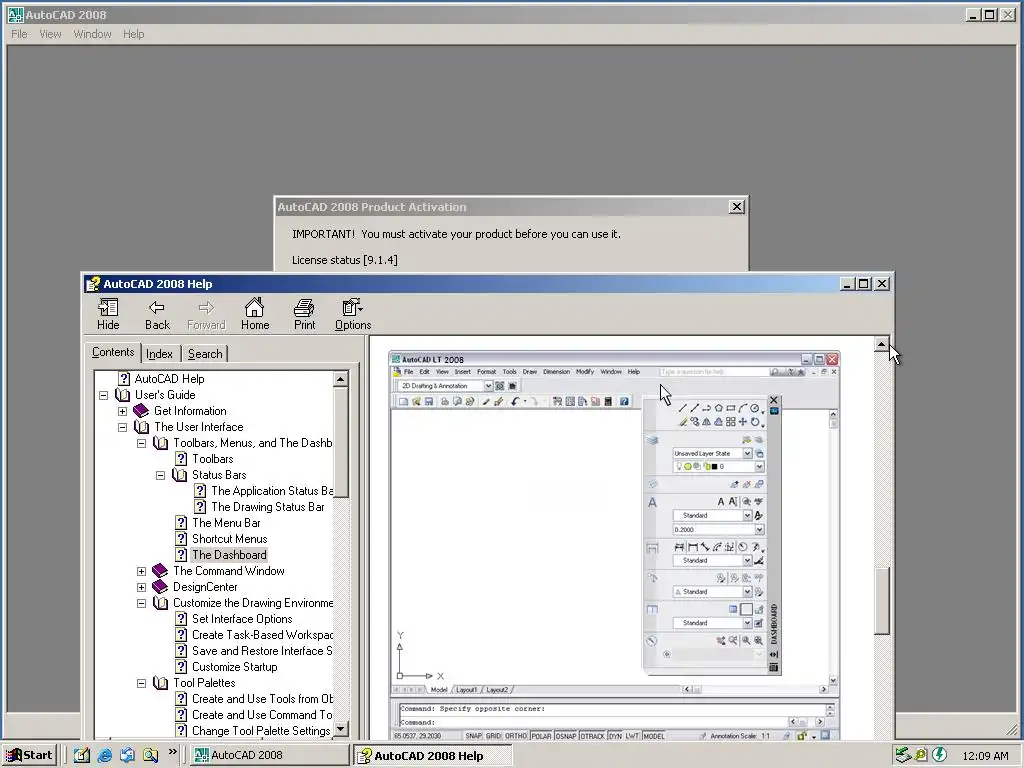The width and height of the screenshot is (1024, 768).
Task: Open the Shortcut Menus topic
Action: coord(229,539)
